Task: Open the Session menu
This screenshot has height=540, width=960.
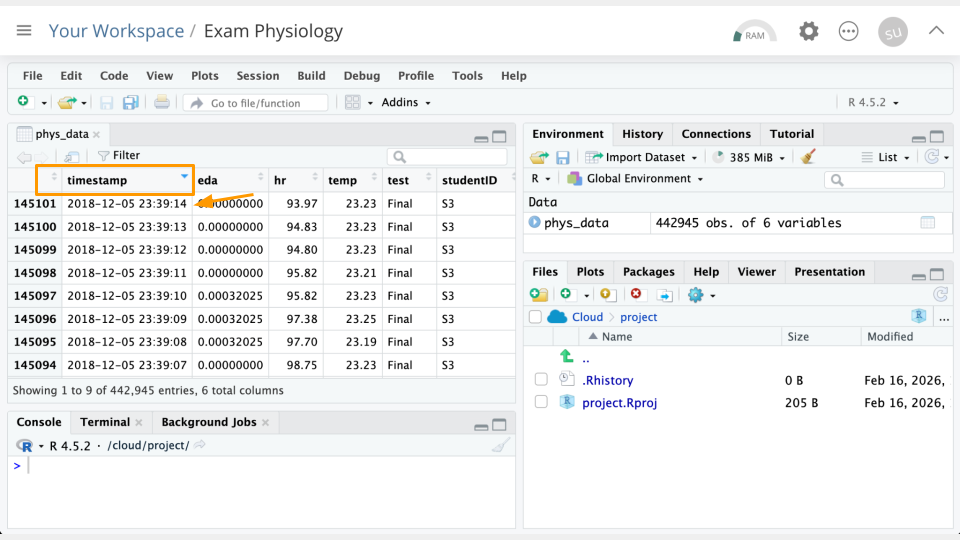Action: click(x=257, y=76)
